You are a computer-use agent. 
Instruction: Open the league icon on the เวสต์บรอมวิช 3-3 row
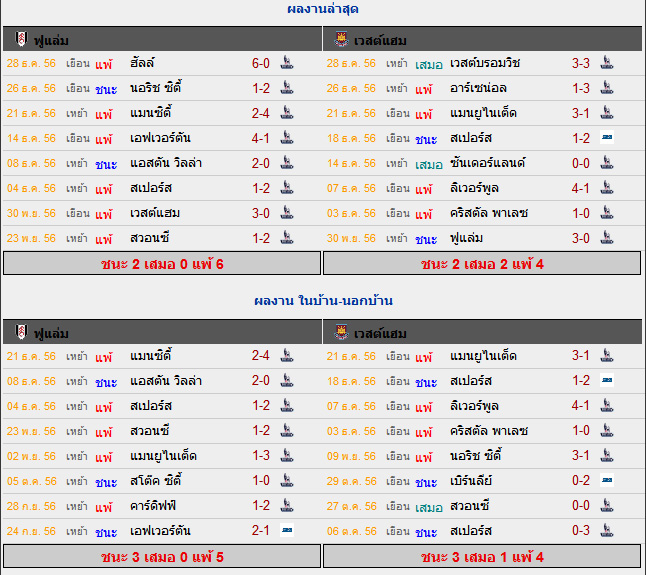tap(607, 63)
